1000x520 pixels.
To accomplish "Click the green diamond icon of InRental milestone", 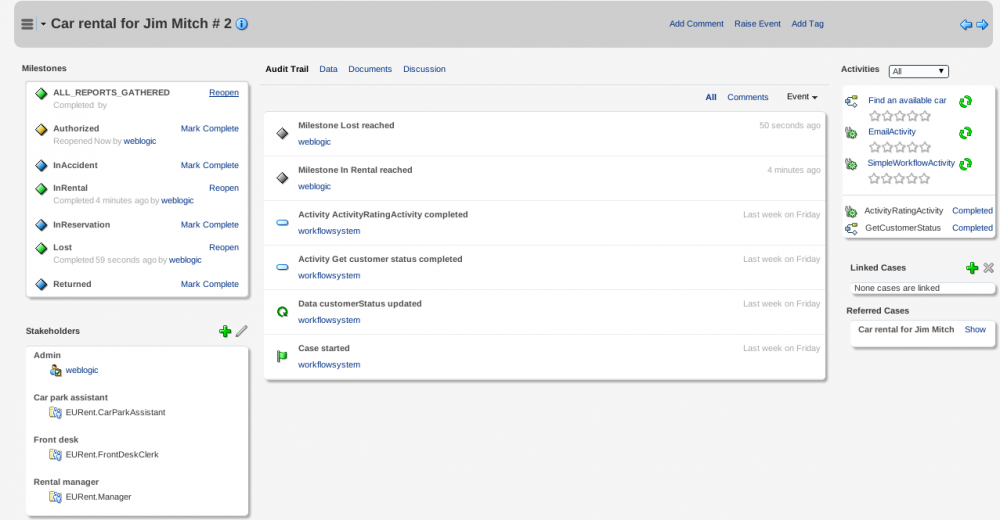I will click(x=41, y=189).
